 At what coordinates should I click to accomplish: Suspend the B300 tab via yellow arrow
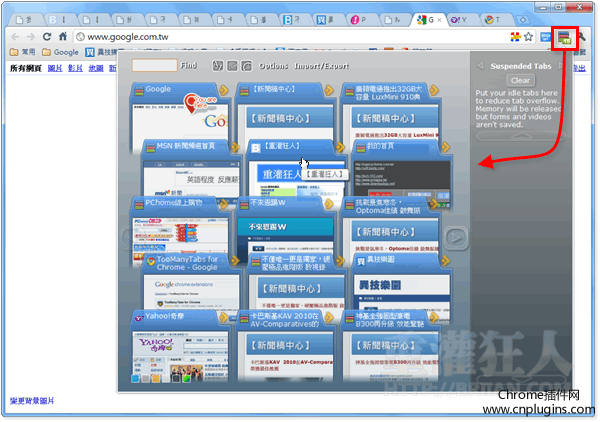click(434, 317)
